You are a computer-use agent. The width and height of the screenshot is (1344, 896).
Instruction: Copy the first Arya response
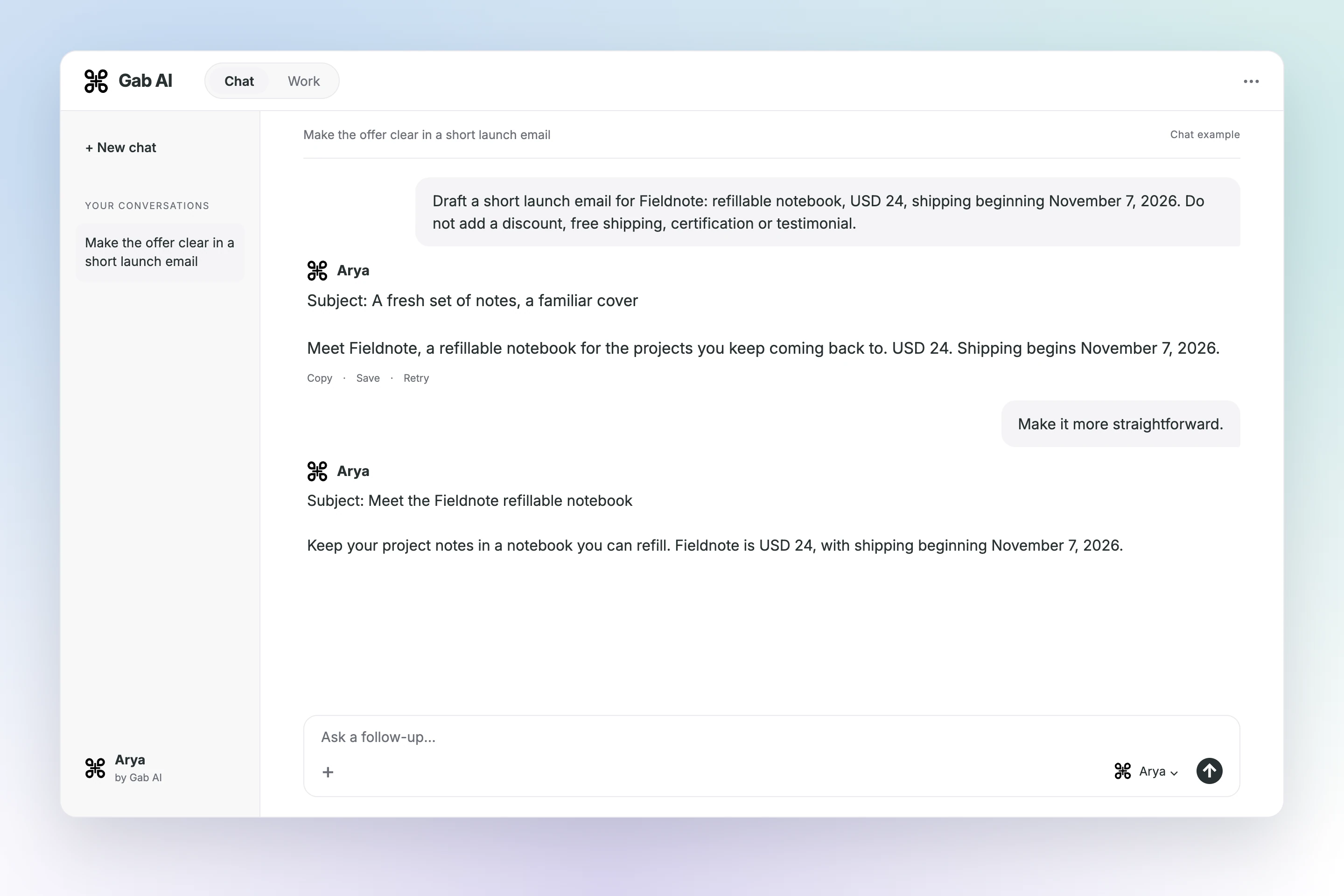319,378
